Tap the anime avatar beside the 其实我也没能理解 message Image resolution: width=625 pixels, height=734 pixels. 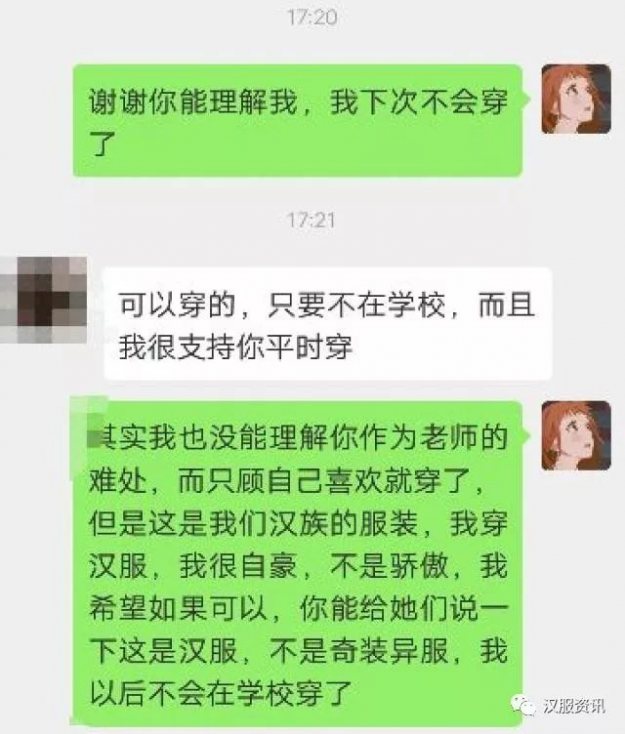pyautogui.click(x=576, y=436)
